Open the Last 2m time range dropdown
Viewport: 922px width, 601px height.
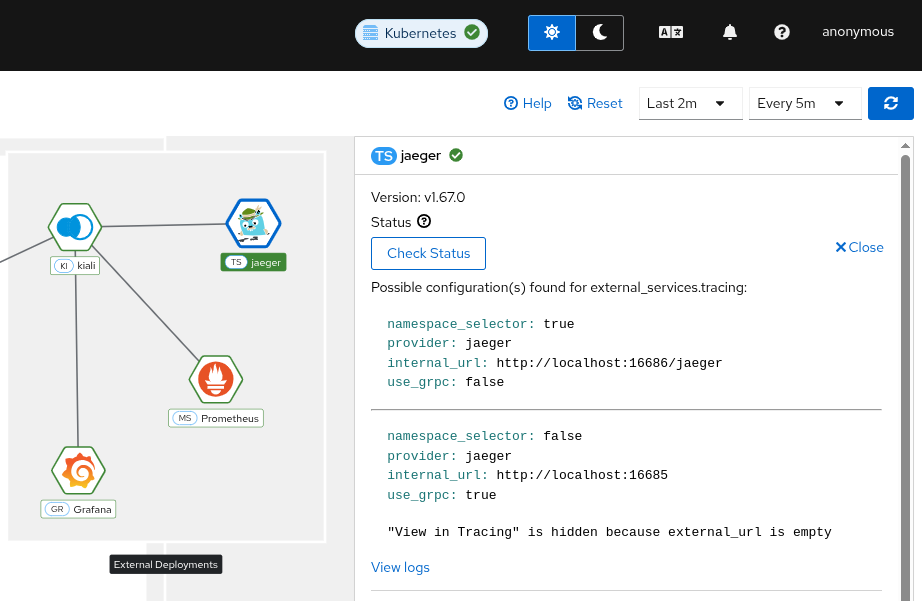(690, 103)
